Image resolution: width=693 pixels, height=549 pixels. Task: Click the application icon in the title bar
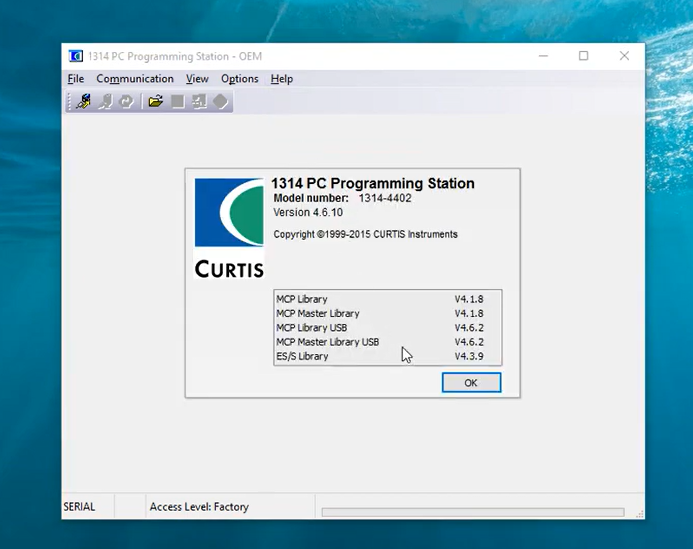click(x=76, y=56)
